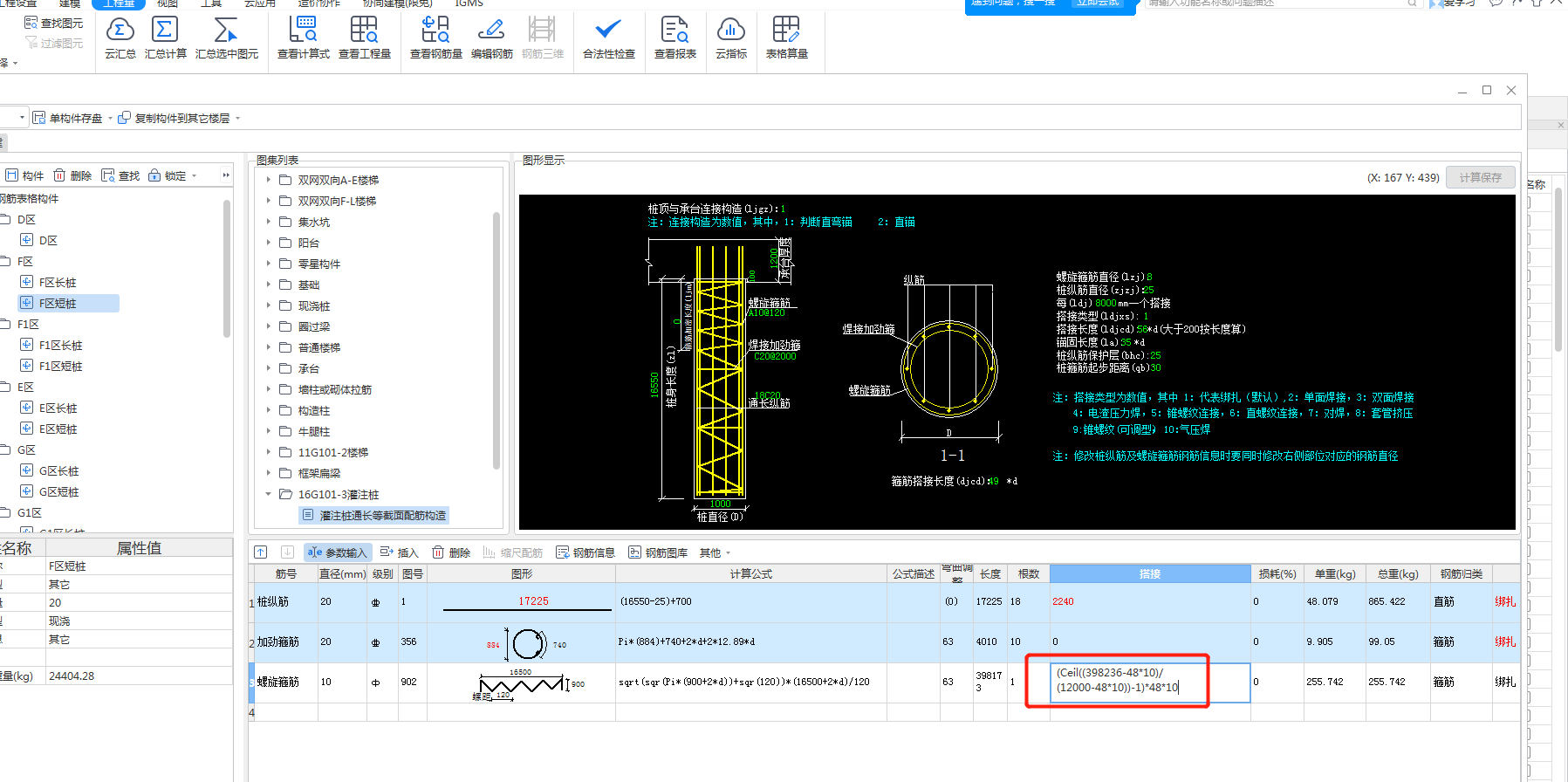Select F1区长桩 in the component tree

coord(60,346)
